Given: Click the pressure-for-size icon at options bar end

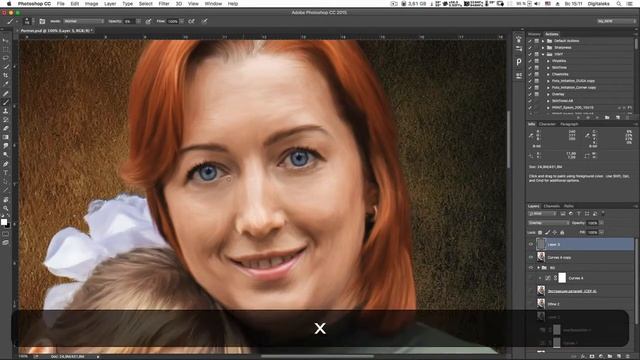Looking at the screenshot, I should (x=204, y=21).
